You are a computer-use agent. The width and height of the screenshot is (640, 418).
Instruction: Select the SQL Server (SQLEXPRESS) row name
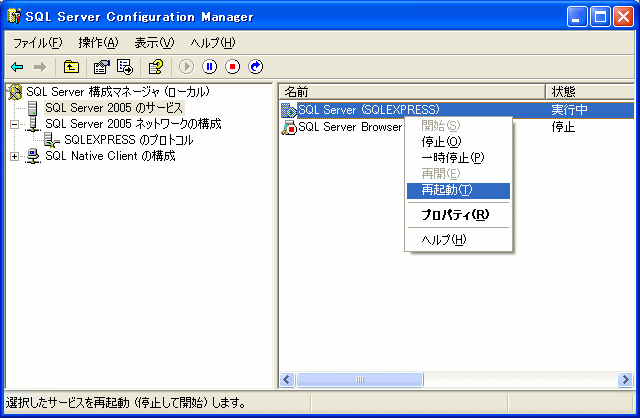(x=369, y=110)
